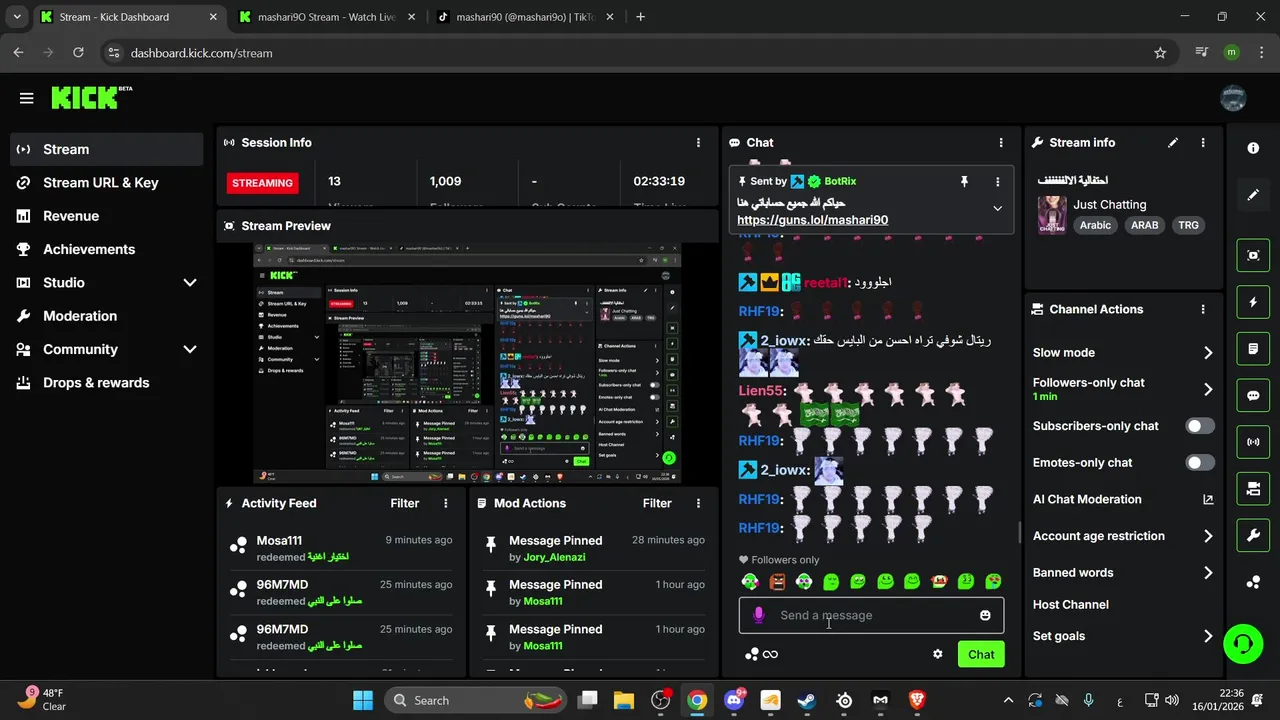Open Chat panel three-dot menu
1280x720 pixels.
point(1001,143)
